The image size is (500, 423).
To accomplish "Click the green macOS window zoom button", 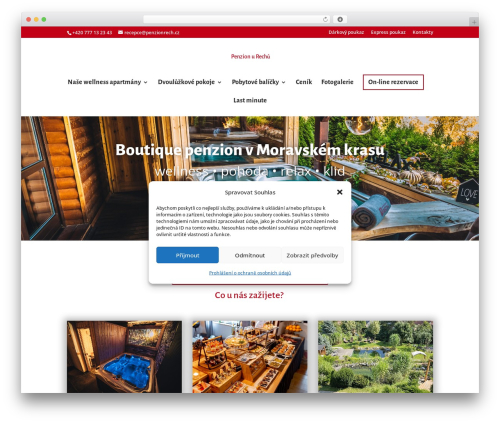I will pyautogui.click(x=44, y=19).
